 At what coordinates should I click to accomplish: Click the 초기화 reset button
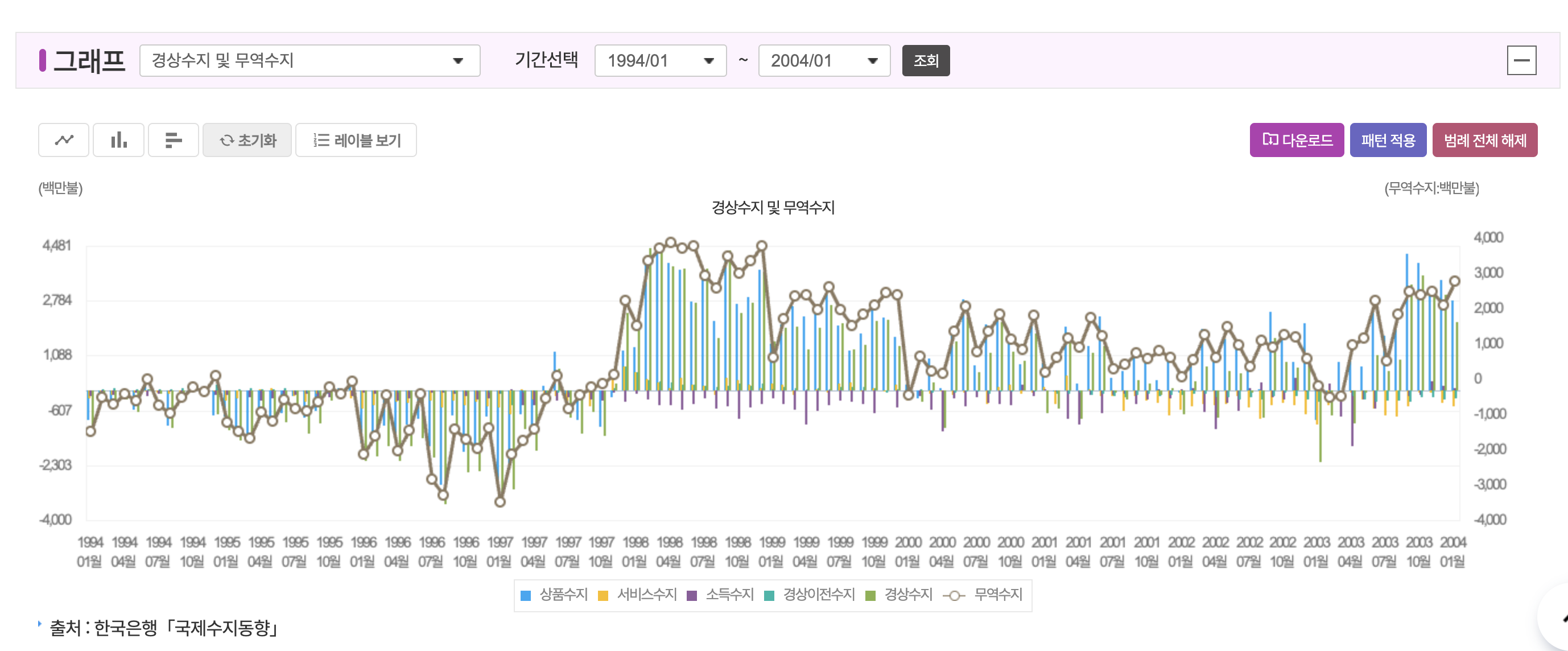(x=247, y=140)
